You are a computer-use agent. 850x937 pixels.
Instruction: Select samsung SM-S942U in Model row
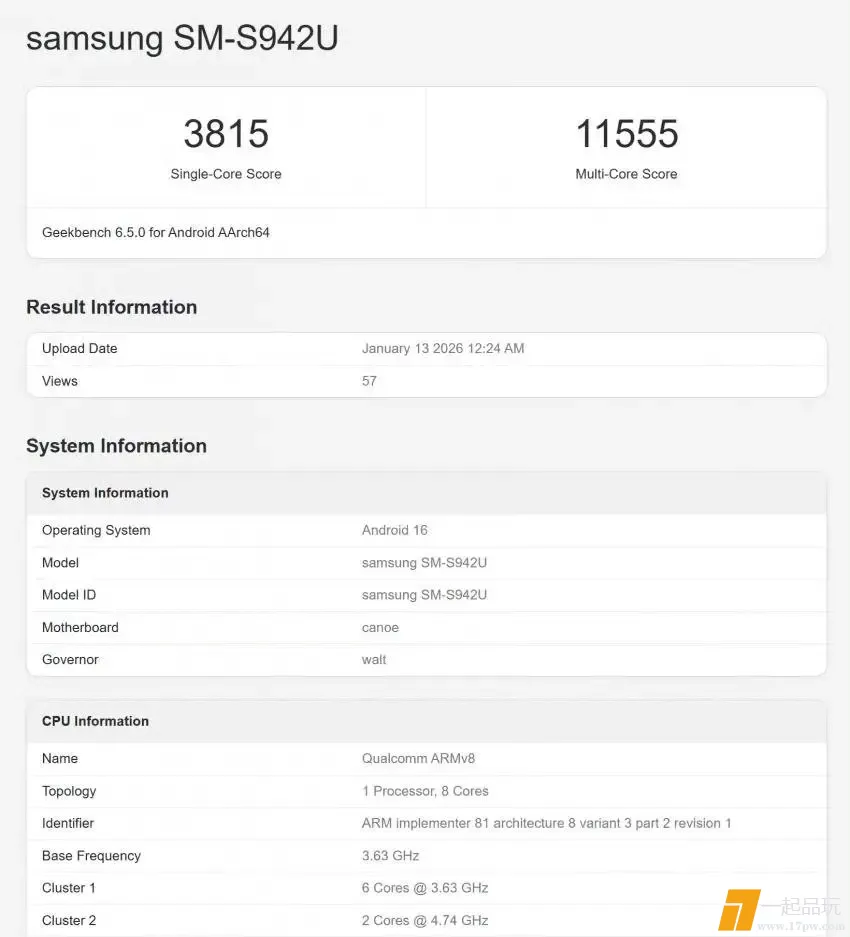(424, 563)
